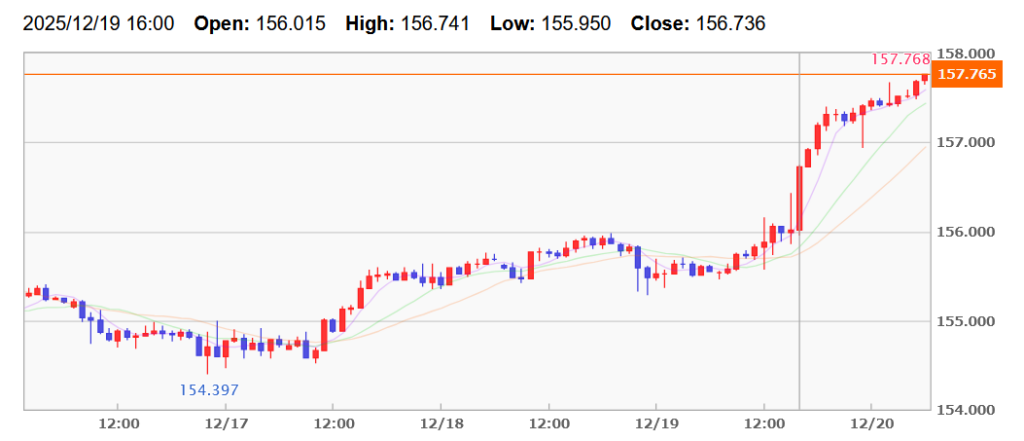The image size is (1024, 441).
Task: Click the pink 157.768 high price label
Action: click(900, 60)
